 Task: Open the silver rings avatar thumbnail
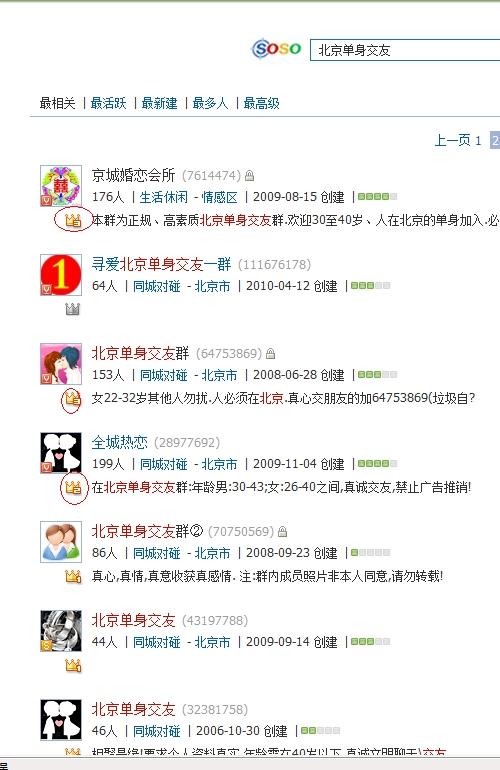point(61,631)
